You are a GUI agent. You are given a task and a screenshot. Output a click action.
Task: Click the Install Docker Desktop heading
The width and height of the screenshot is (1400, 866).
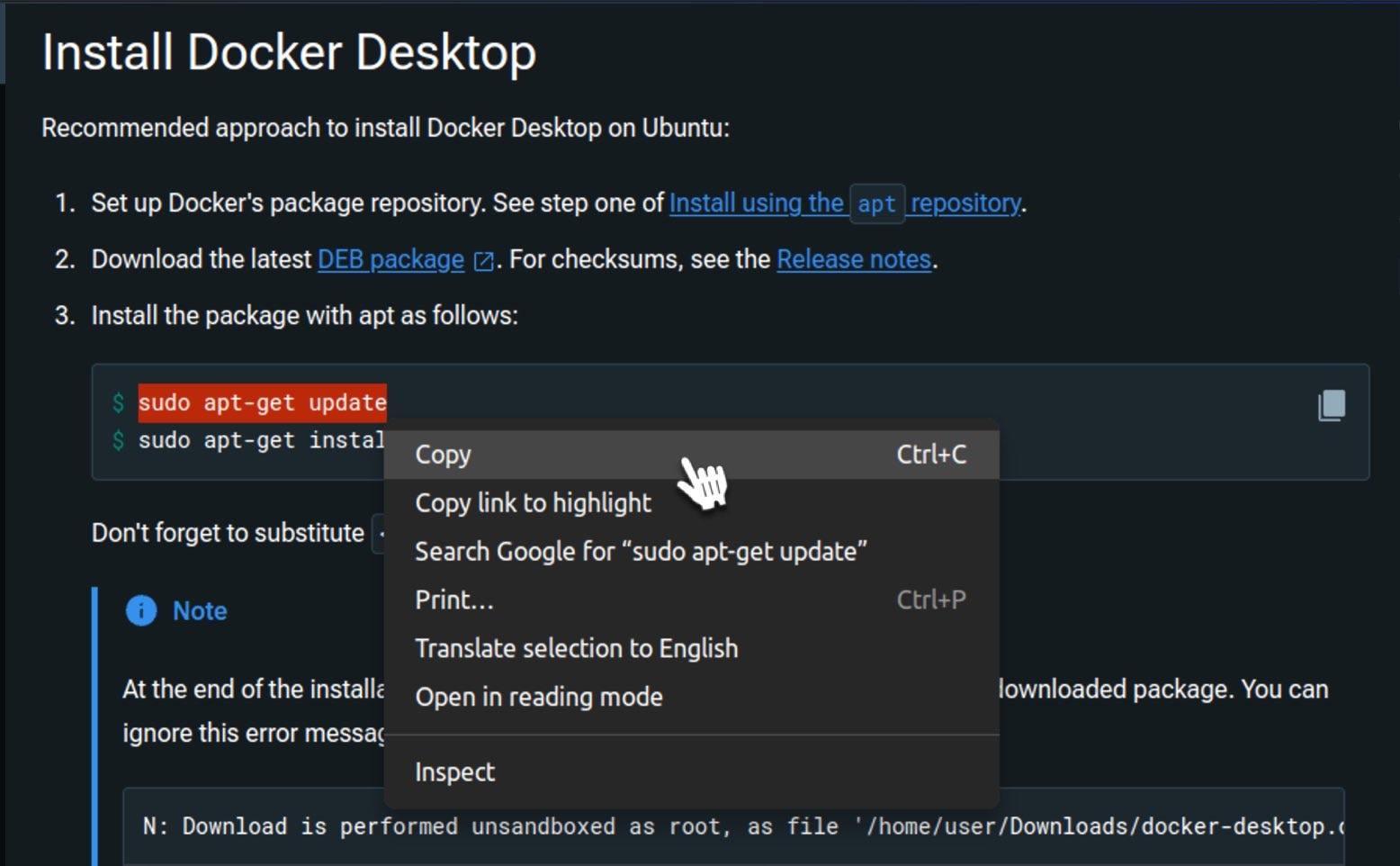coord(289,52)
